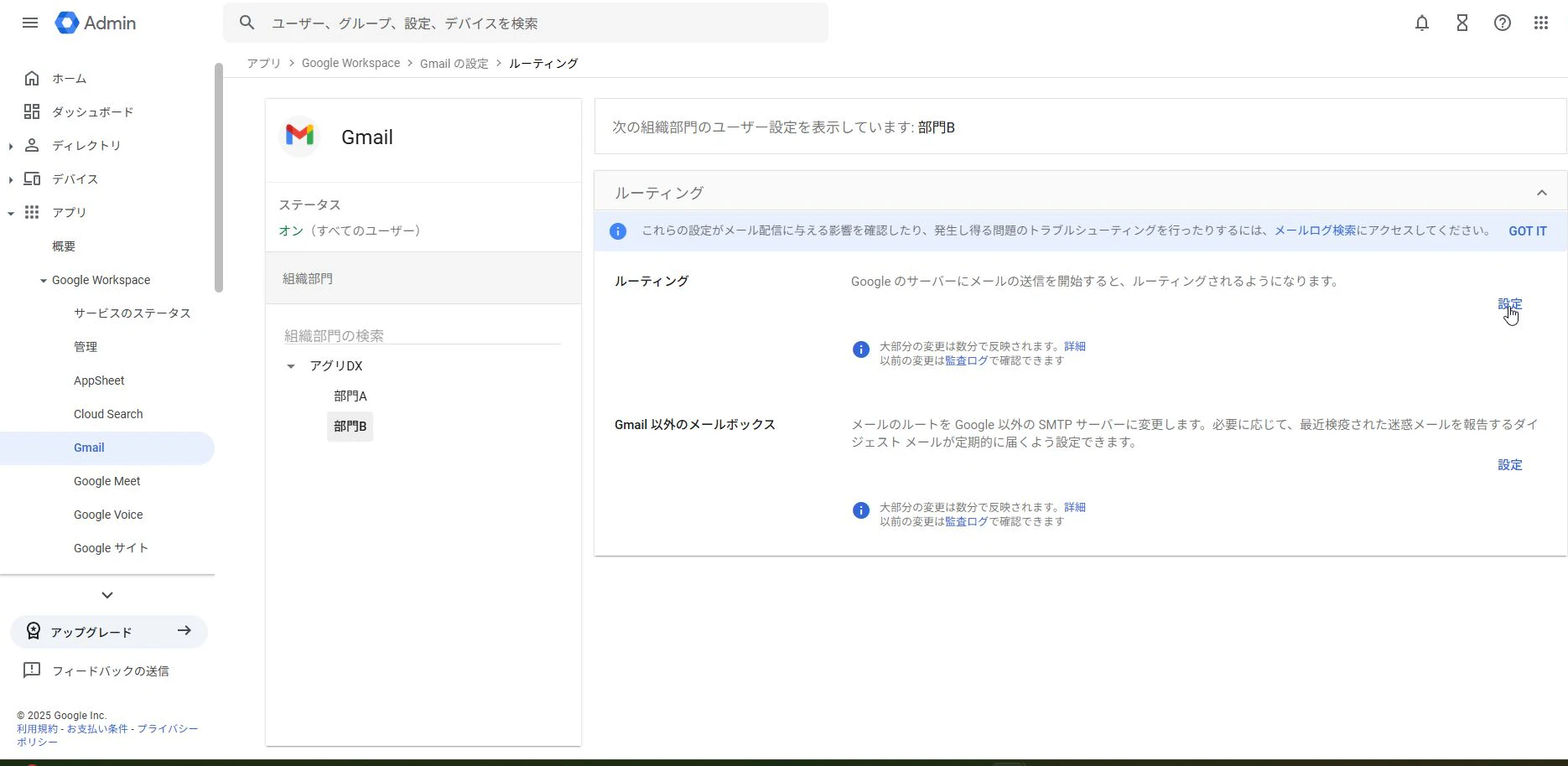Click アップグレード button
Viewport: 1568px width, 766px height.
click(109, 632)
